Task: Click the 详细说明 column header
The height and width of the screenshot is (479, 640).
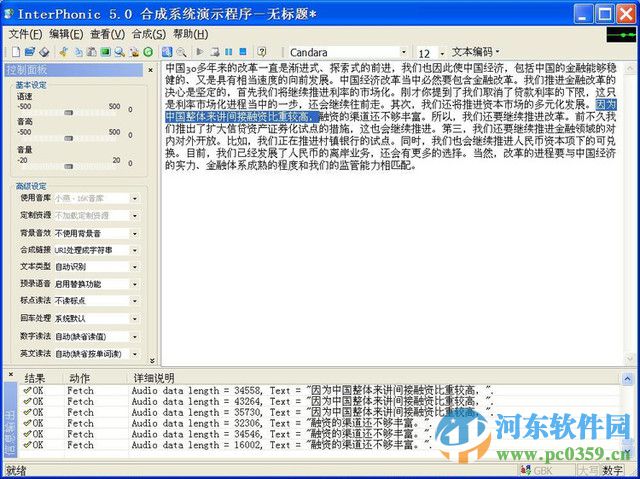Action: 154,378
